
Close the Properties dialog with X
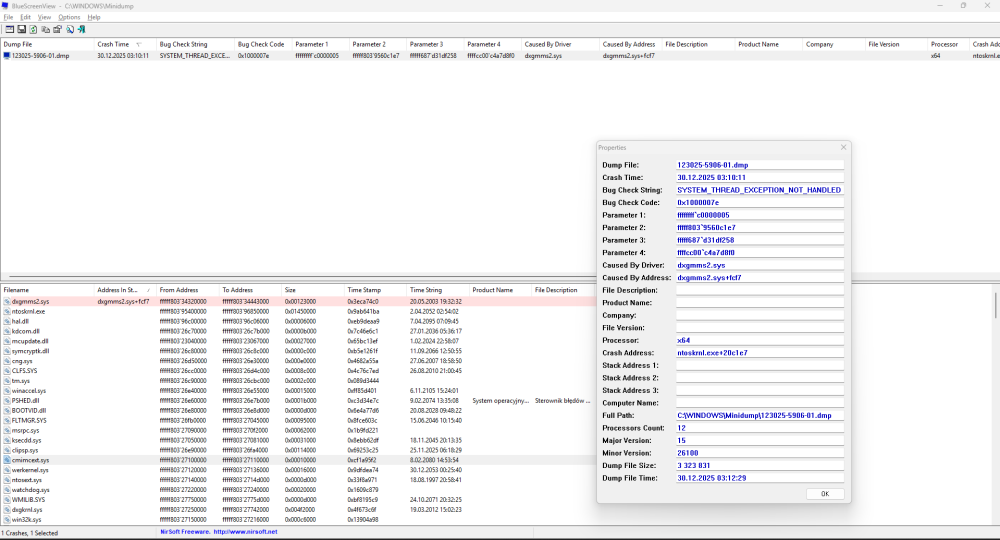(x=843, y=147)
